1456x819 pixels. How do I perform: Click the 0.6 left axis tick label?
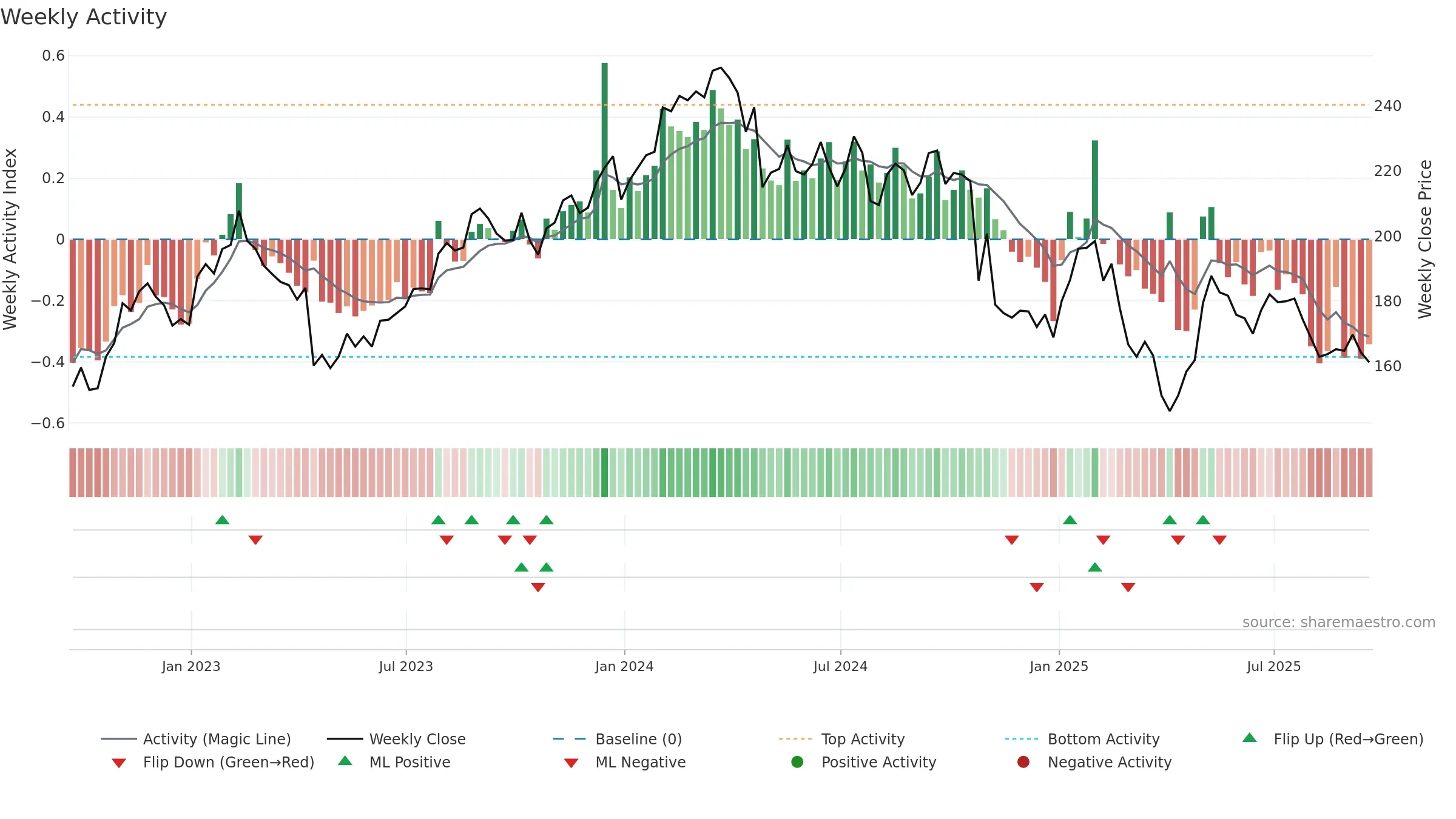53,56
